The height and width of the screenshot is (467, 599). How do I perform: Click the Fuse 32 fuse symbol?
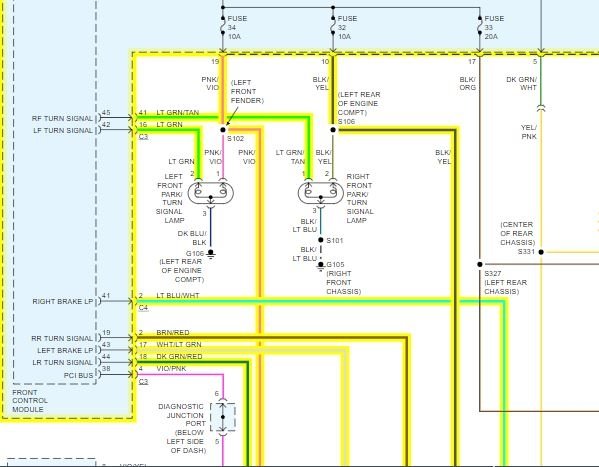[x=333, y=26]
